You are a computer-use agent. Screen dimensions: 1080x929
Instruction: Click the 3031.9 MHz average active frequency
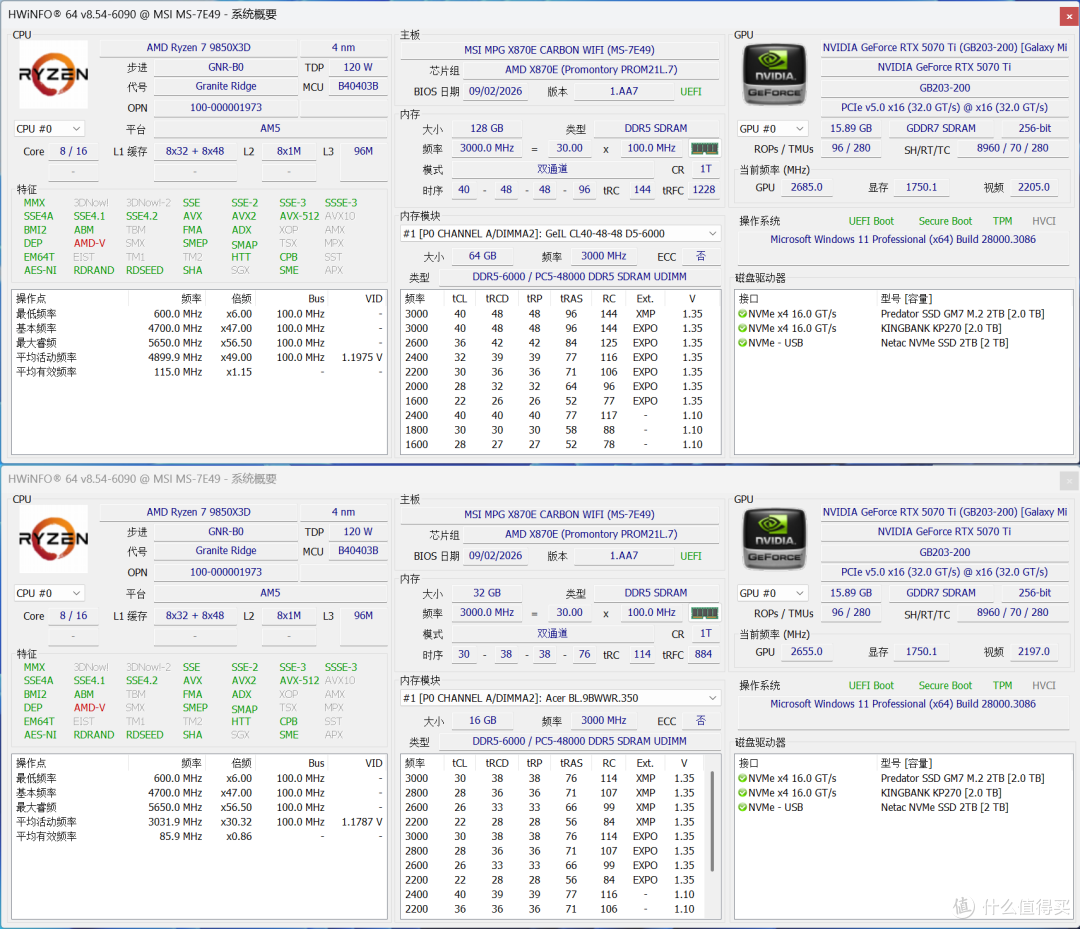pos(175,822)
